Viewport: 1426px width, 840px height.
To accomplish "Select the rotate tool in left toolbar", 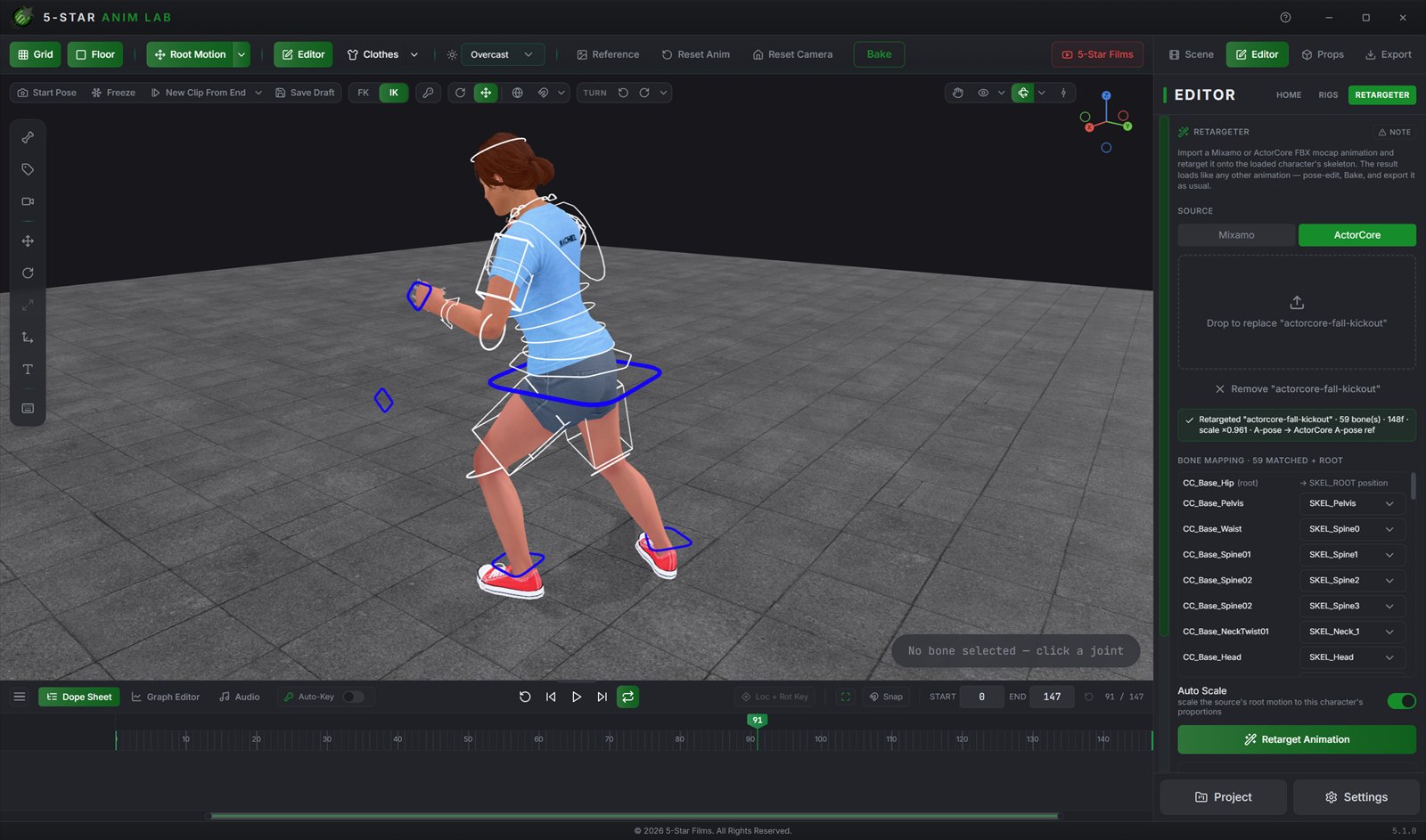I will point(28,273).
